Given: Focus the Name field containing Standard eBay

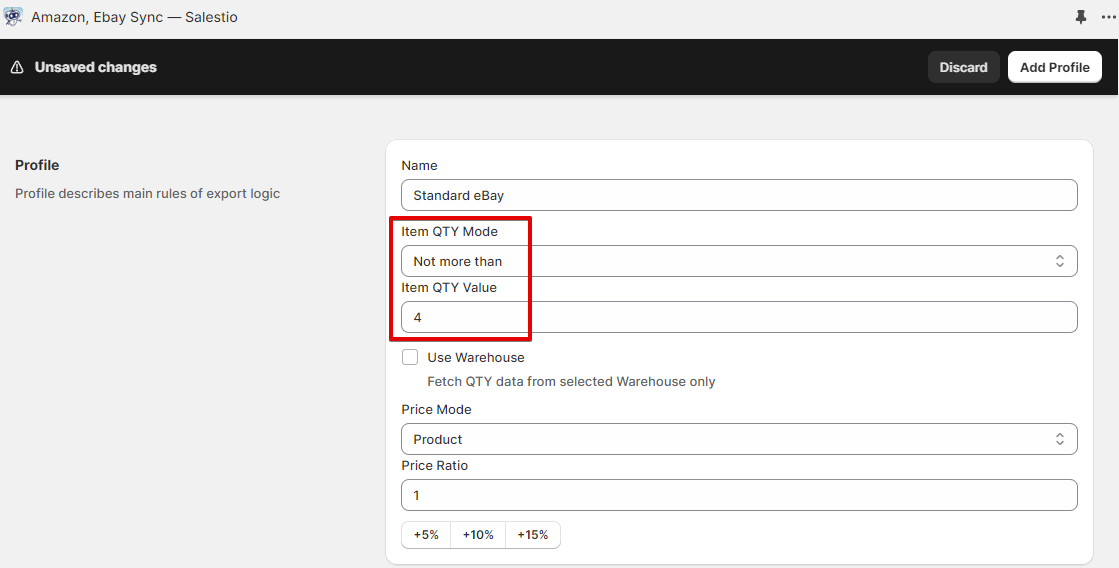Looking at the screenshot, I should [x=739, y=195].
